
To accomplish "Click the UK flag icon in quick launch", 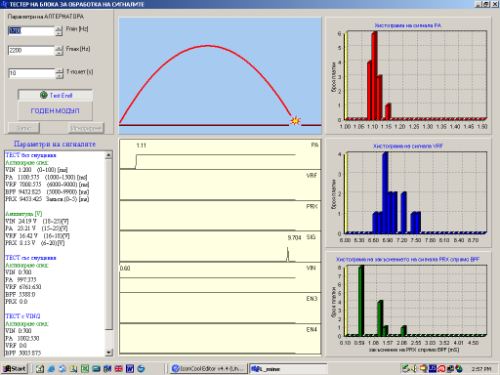I will coord(119,368).
